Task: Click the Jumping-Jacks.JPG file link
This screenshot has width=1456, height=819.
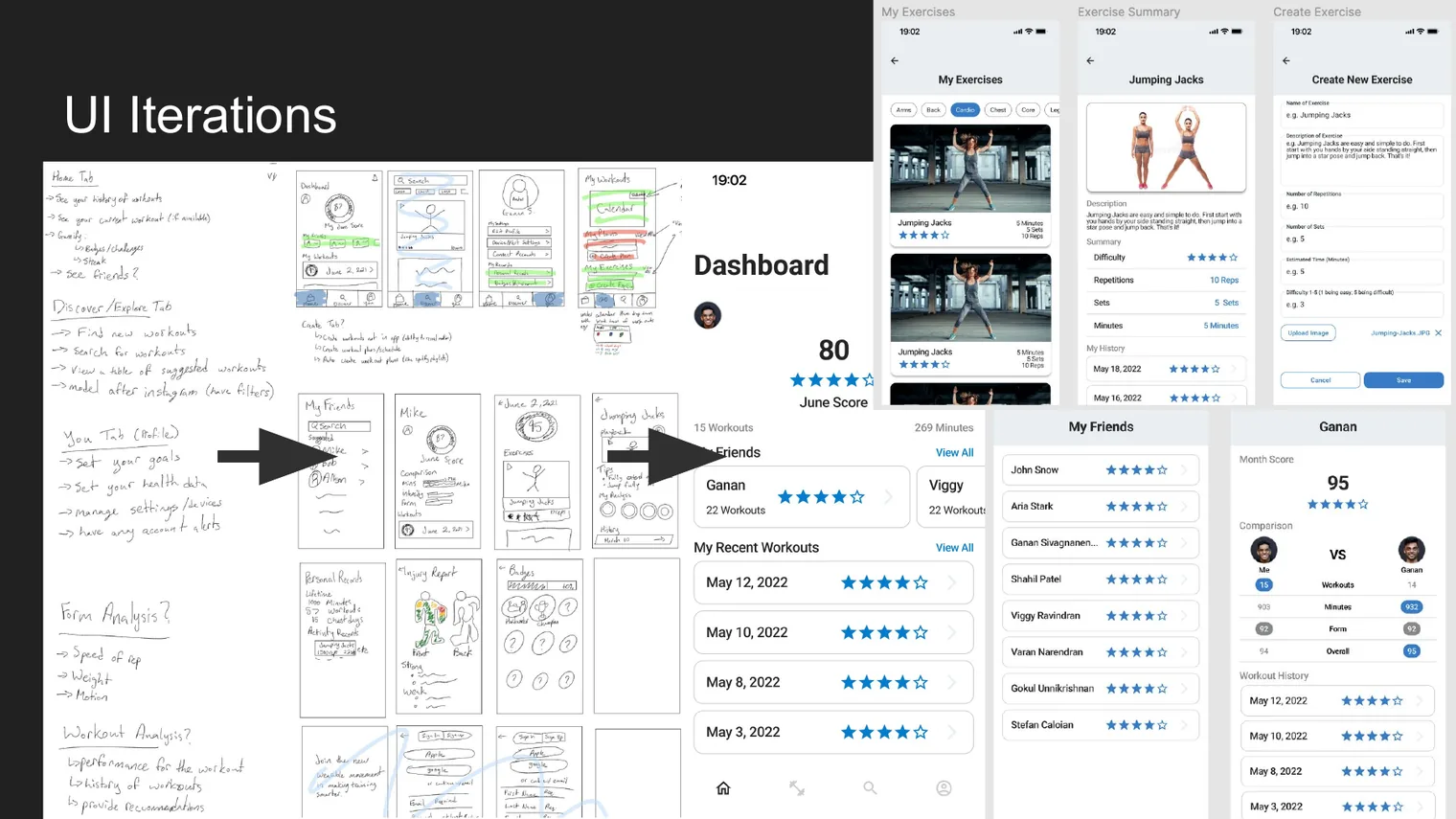Action: coord(1399,333)
